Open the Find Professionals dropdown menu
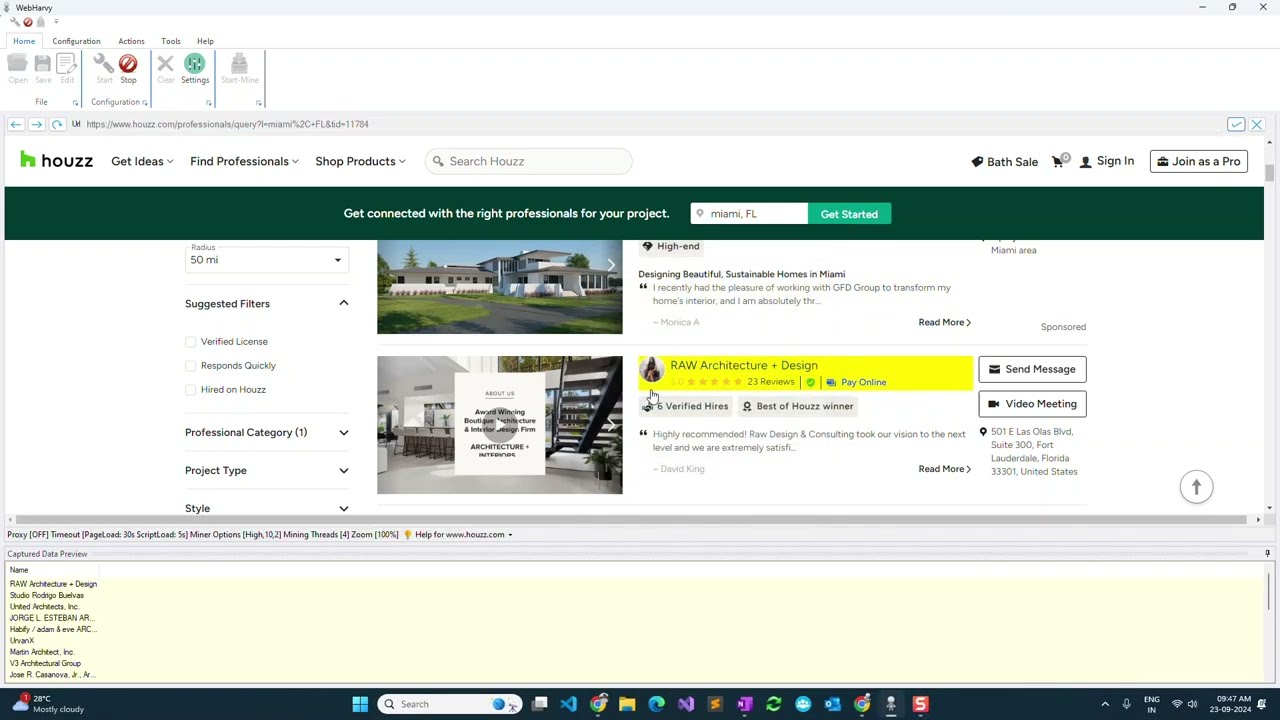 point(244,161)
